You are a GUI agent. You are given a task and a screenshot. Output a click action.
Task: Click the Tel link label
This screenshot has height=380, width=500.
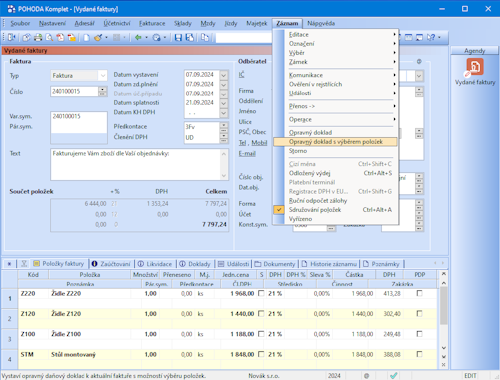[242, 143]
